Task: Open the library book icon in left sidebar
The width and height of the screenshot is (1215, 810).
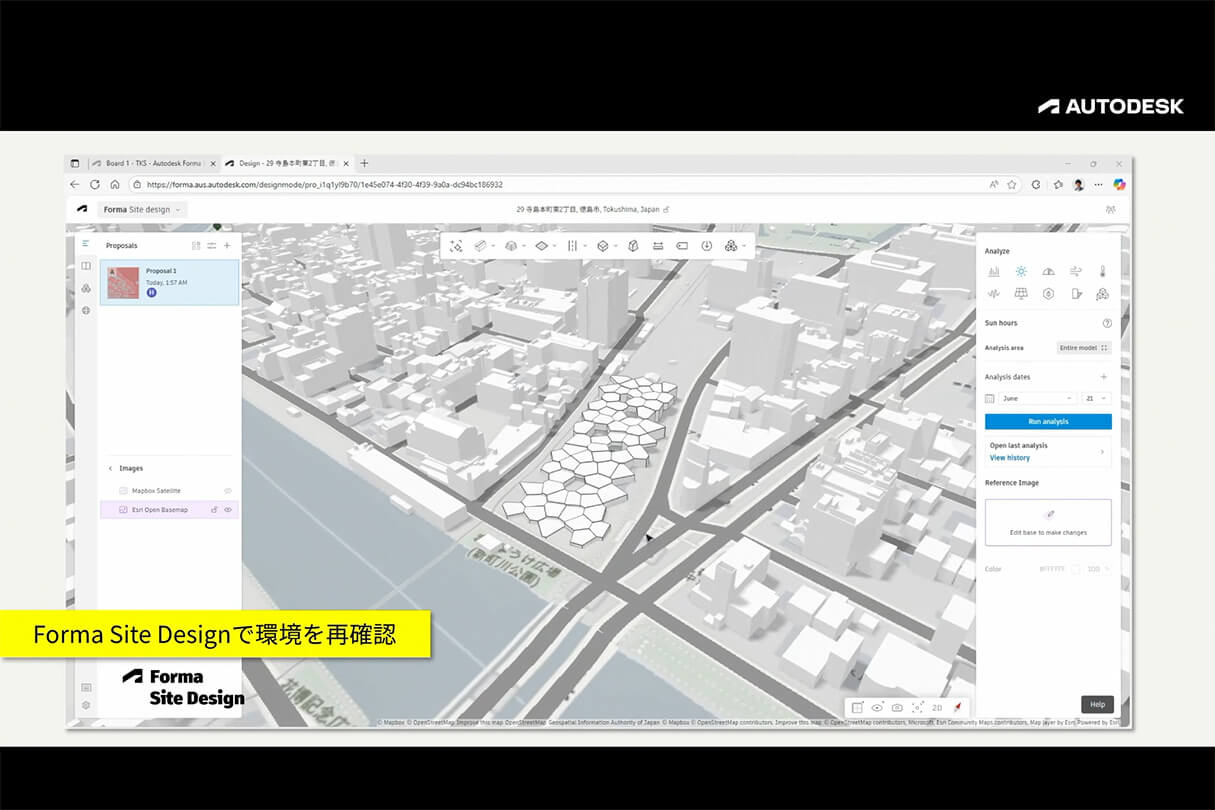Action: pos(86,266)
